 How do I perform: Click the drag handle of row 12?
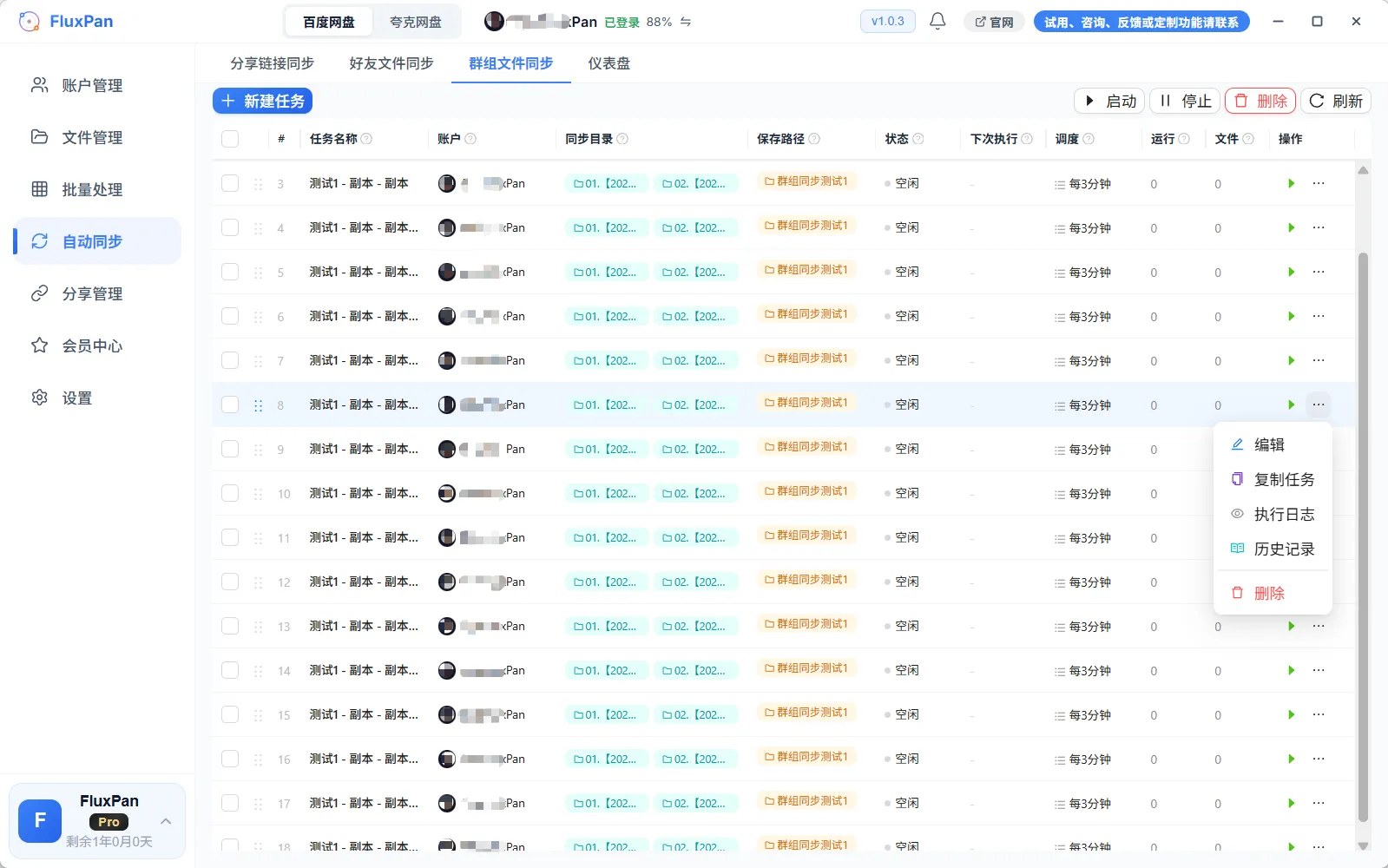point(258,582)
